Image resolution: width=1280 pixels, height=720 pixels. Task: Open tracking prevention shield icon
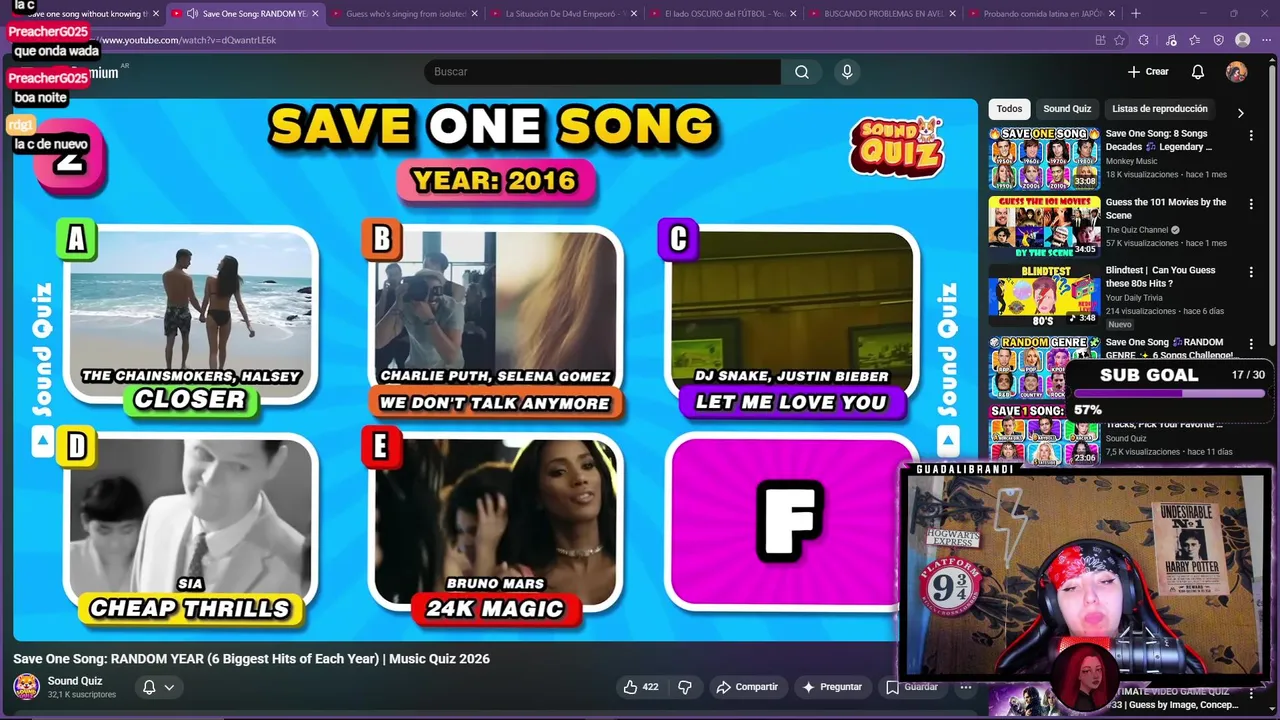tap(1219, 40)
